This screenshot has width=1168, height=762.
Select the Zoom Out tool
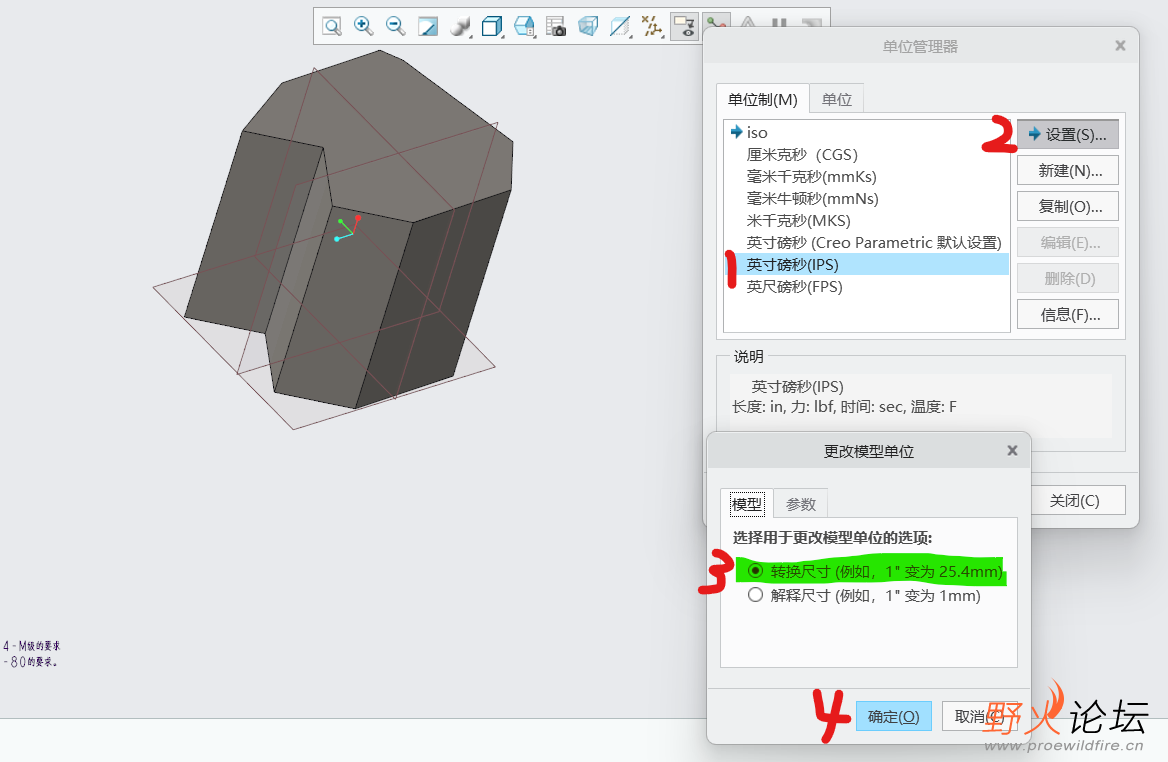(396, 27)
